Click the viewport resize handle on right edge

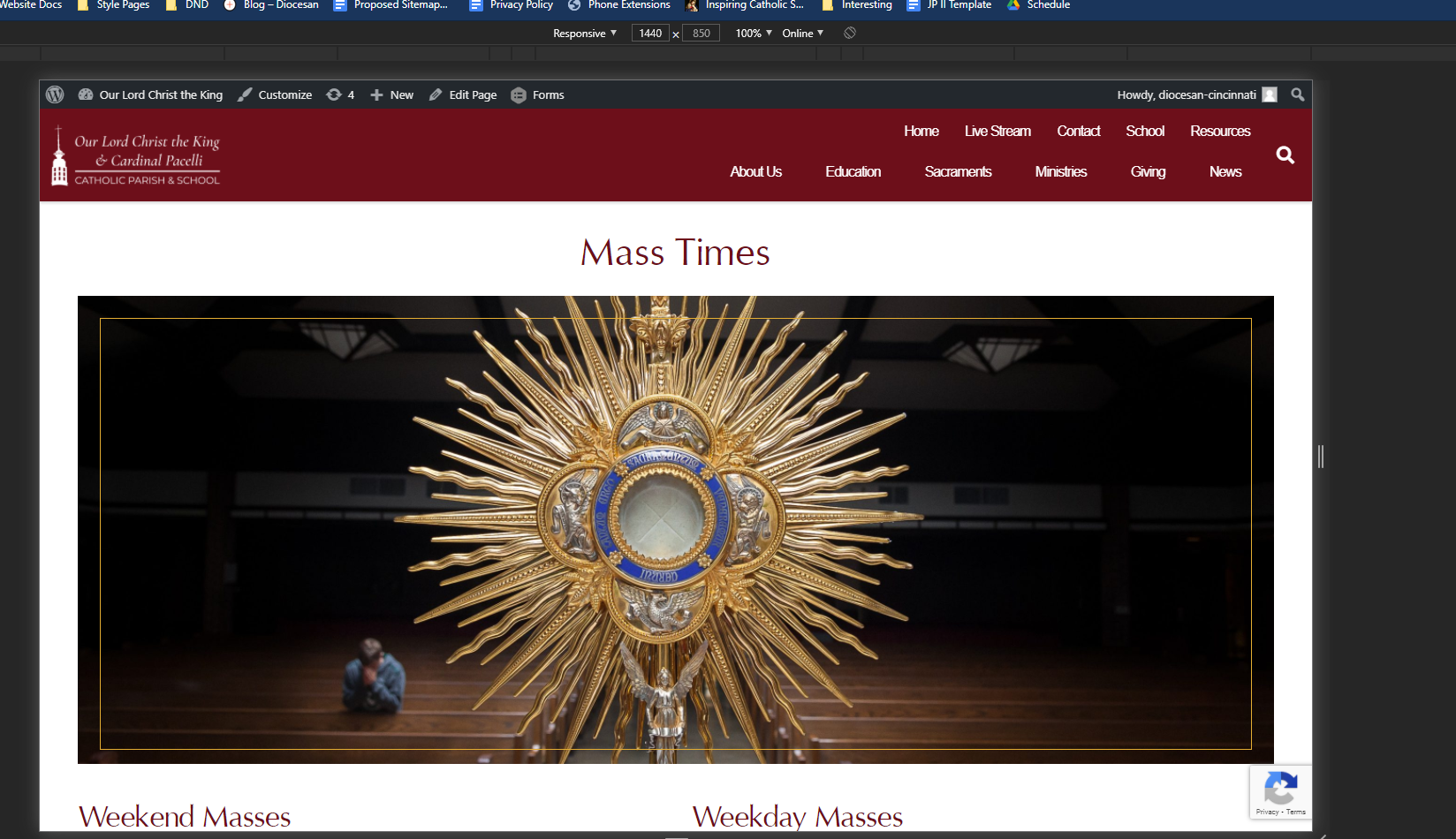[x=1320, y=457]
